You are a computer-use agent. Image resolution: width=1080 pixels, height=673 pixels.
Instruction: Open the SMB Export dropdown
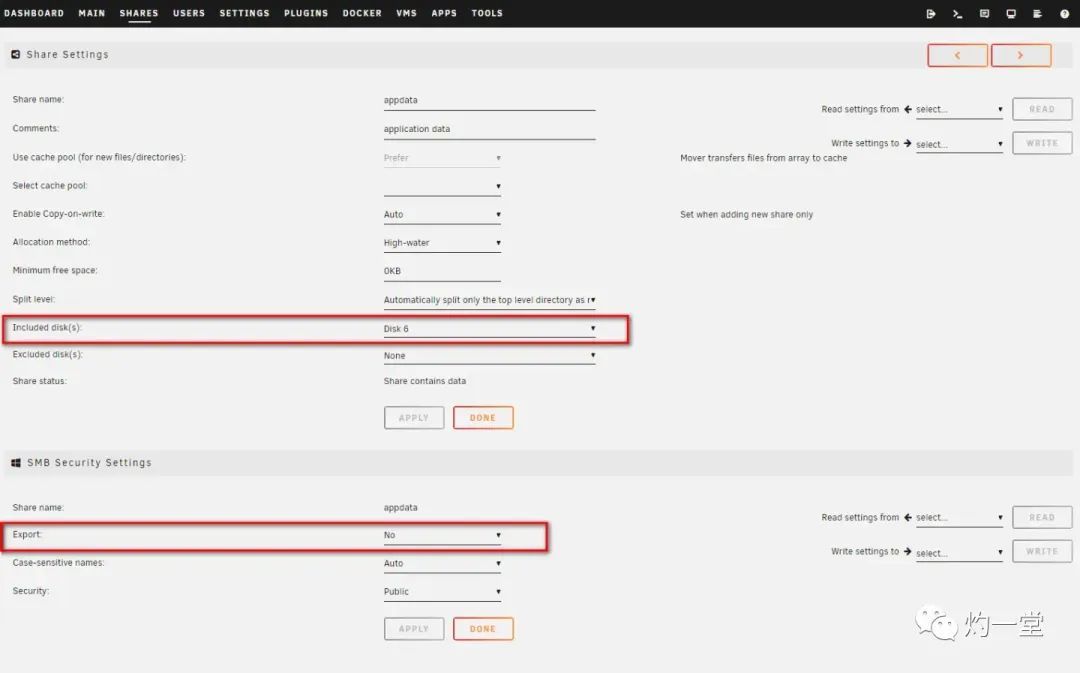[442, 536]
